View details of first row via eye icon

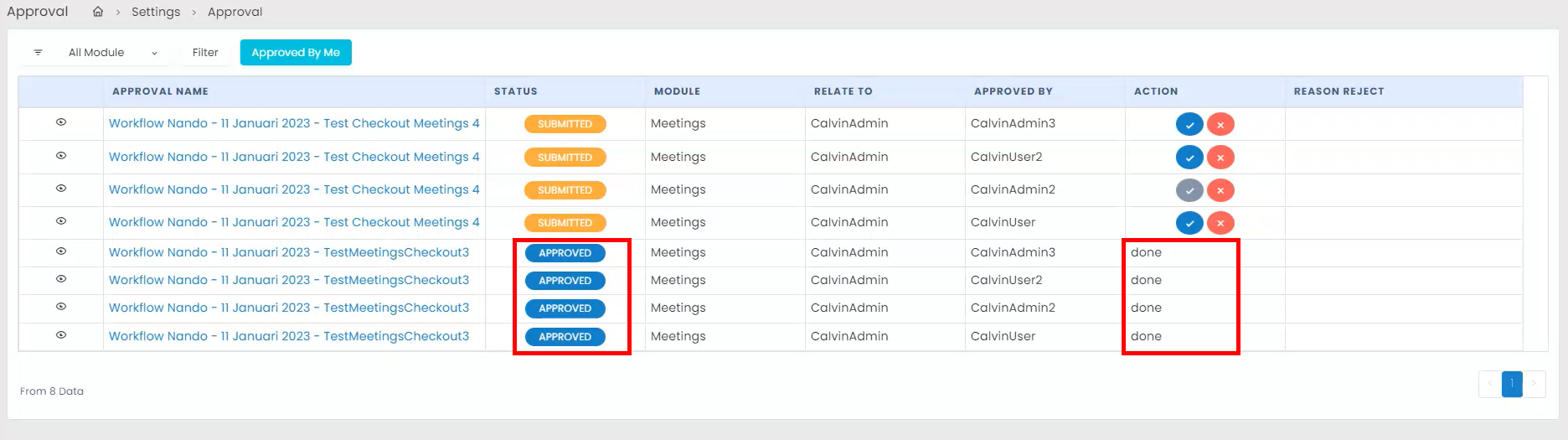61,122
